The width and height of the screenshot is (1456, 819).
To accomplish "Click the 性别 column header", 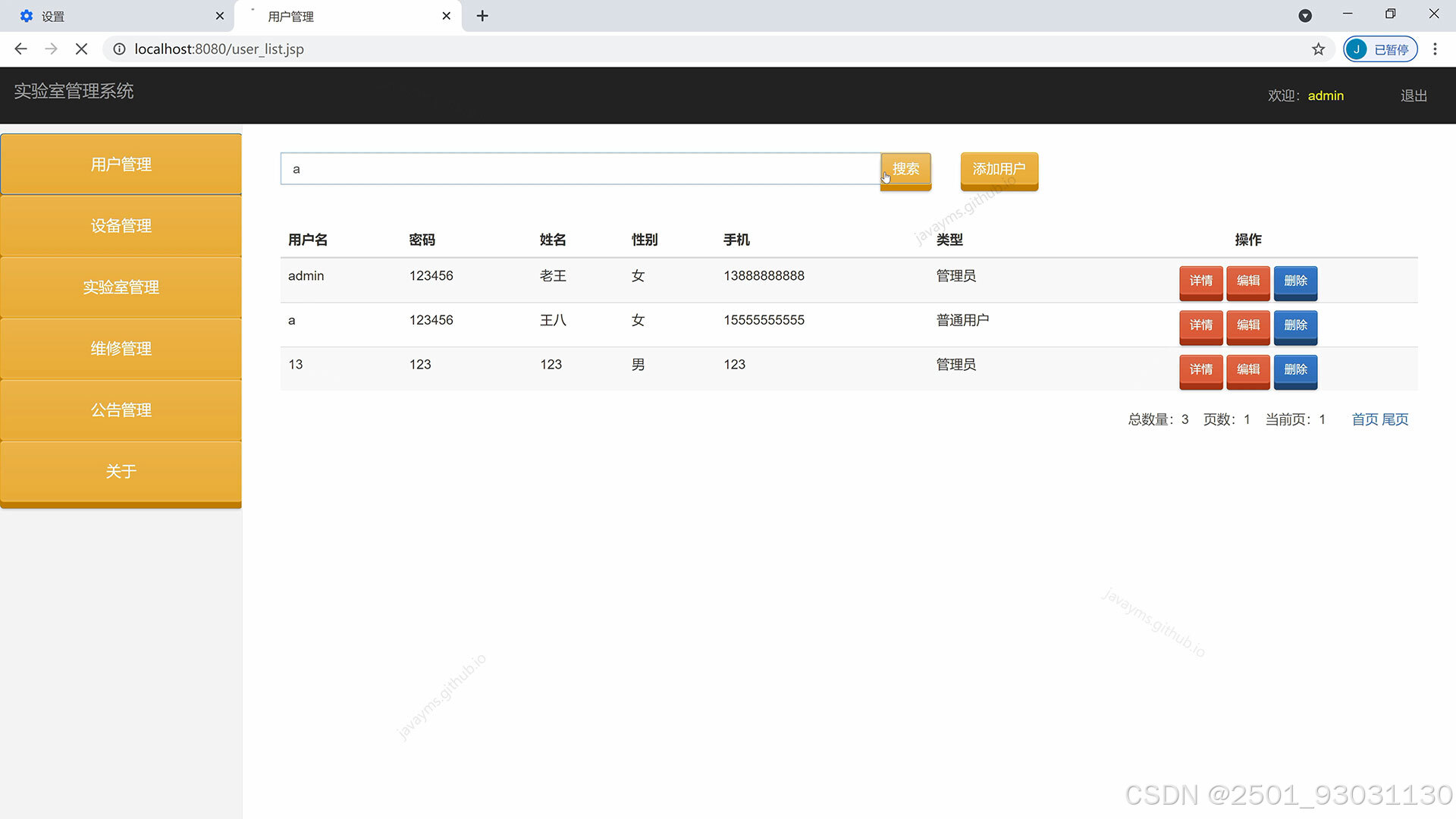I will pos(645,240).
